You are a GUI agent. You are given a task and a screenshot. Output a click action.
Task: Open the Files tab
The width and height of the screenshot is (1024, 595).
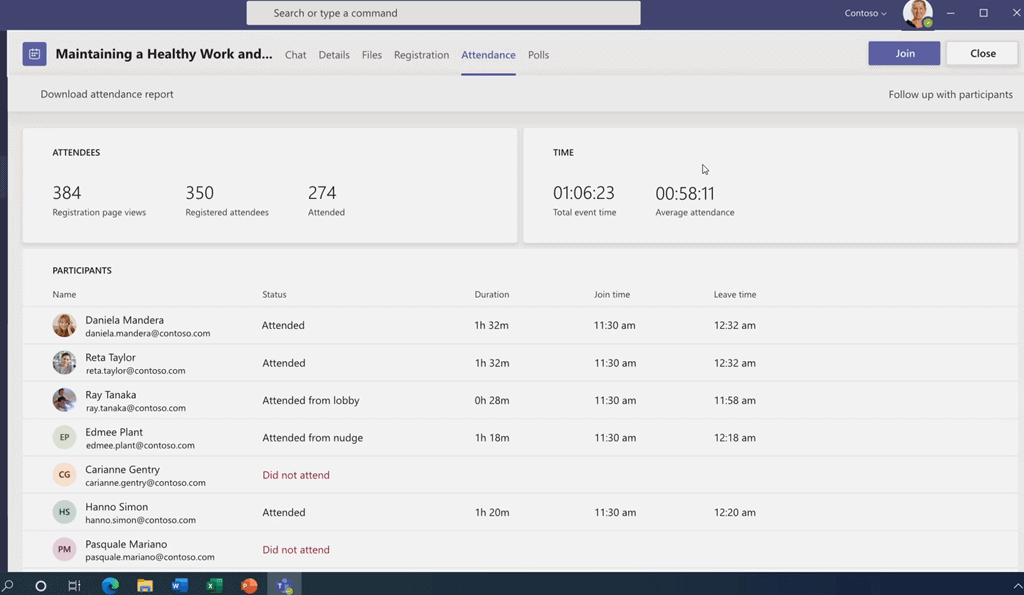pos(372,55)
